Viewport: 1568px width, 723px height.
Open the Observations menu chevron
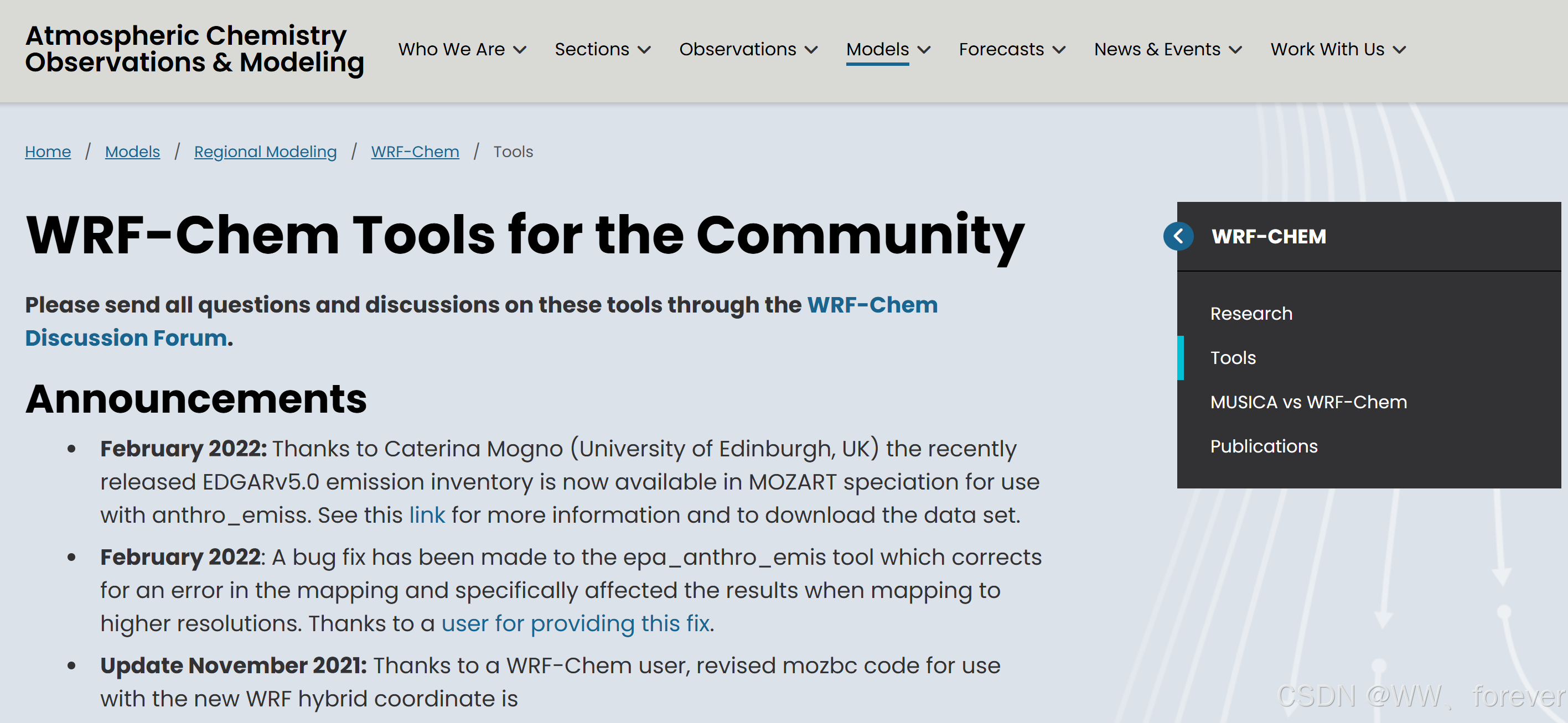click(x=811, y=50)
